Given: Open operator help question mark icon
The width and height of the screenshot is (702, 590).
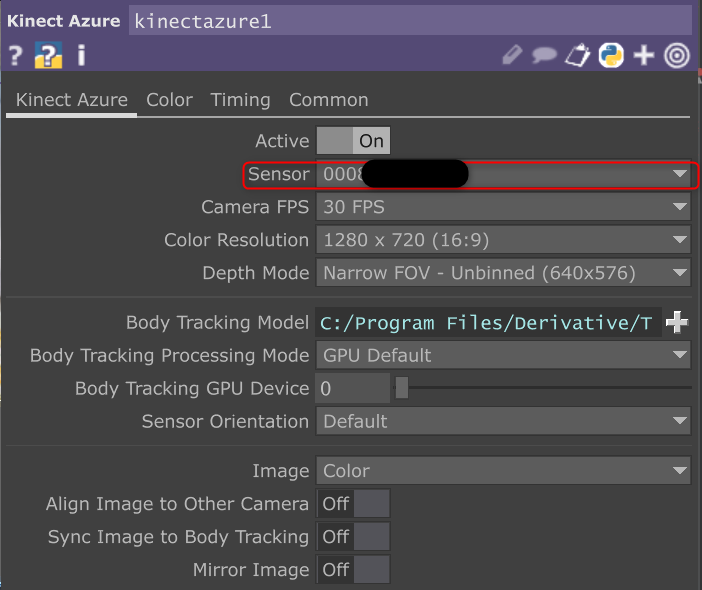Looking at the screenshot, I should point(15,55).
